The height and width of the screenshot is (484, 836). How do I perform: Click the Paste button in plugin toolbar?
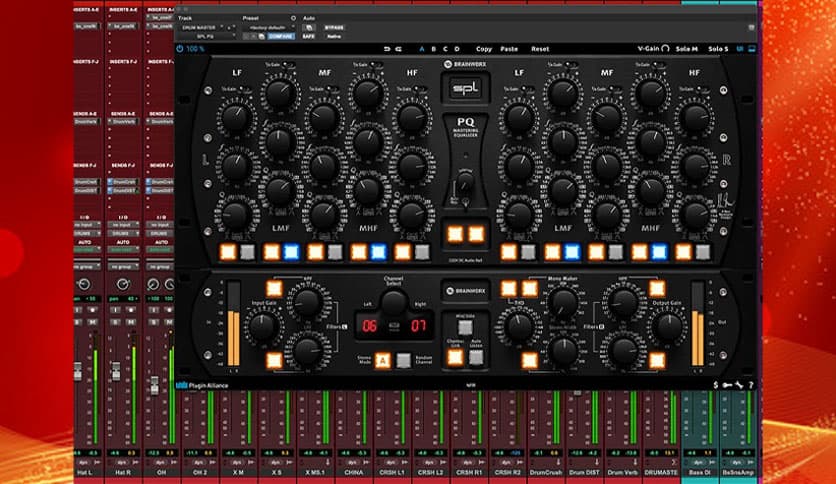click(x=509, y=49)
